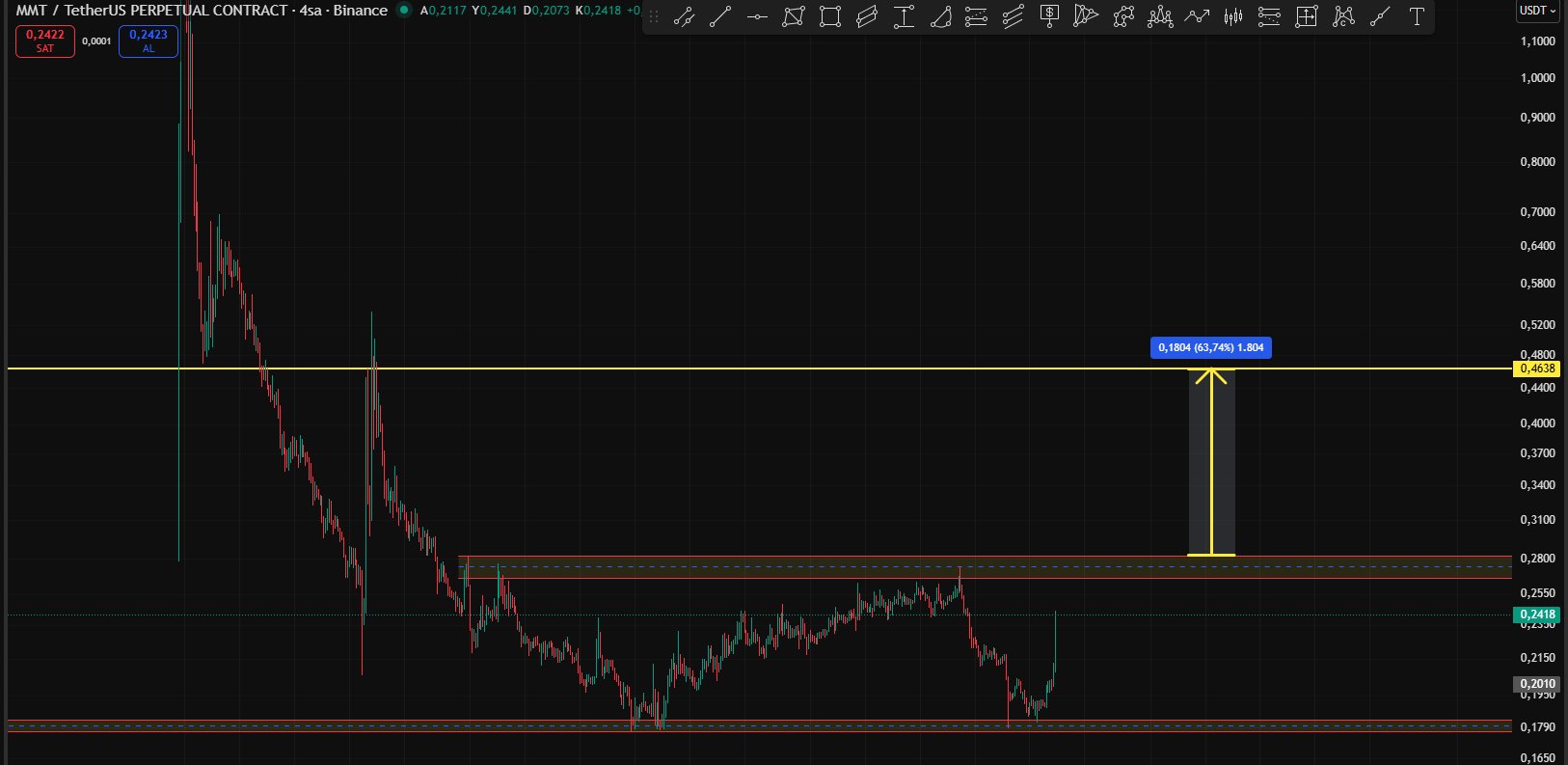Select the Cypher pattern tool marked C

pos(1342,16)
